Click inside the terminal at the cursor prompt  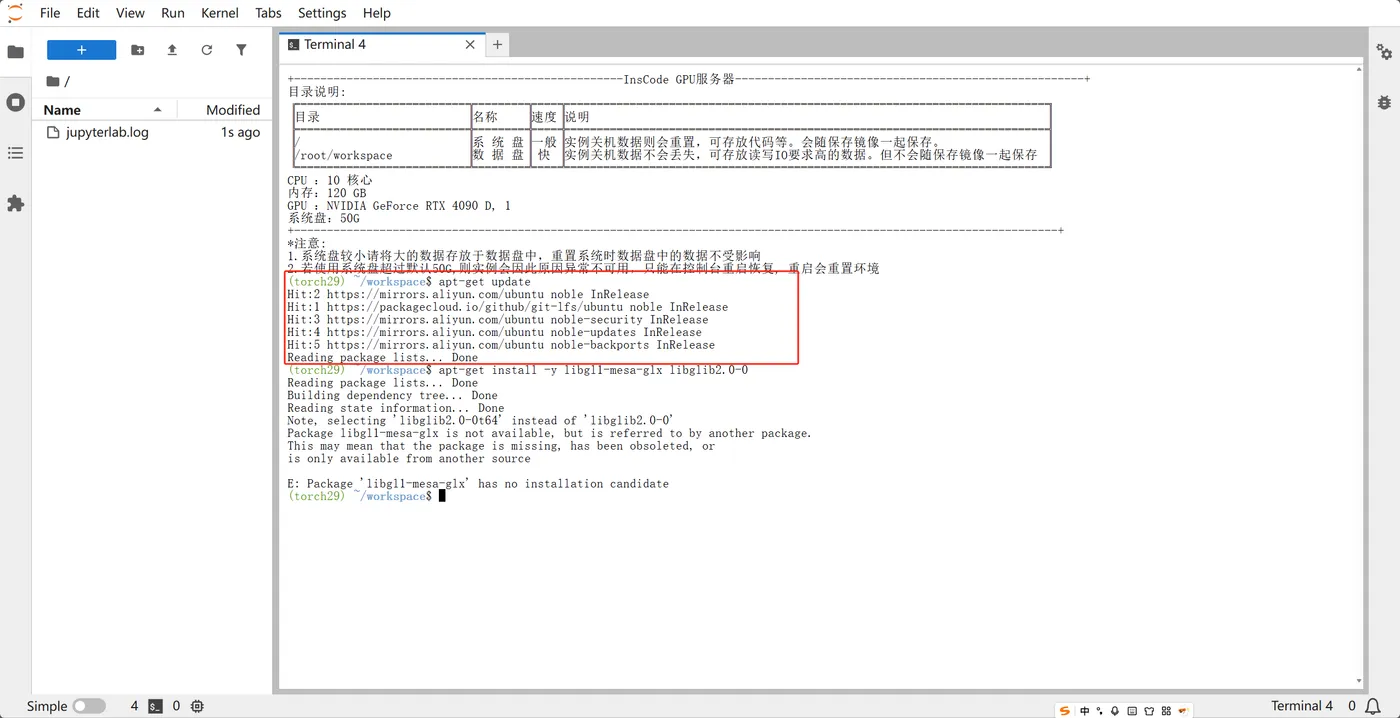click(441, 496)
